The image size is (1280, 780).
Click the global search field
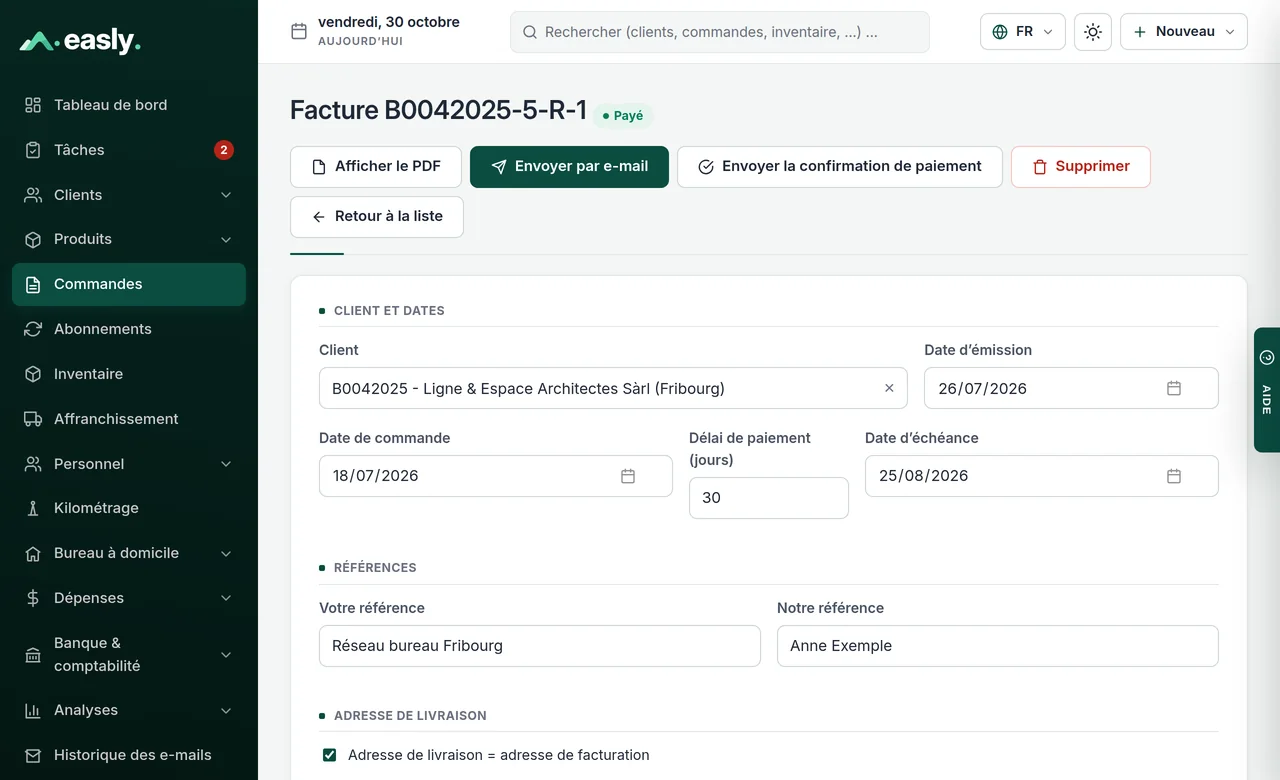click(720, 32)
